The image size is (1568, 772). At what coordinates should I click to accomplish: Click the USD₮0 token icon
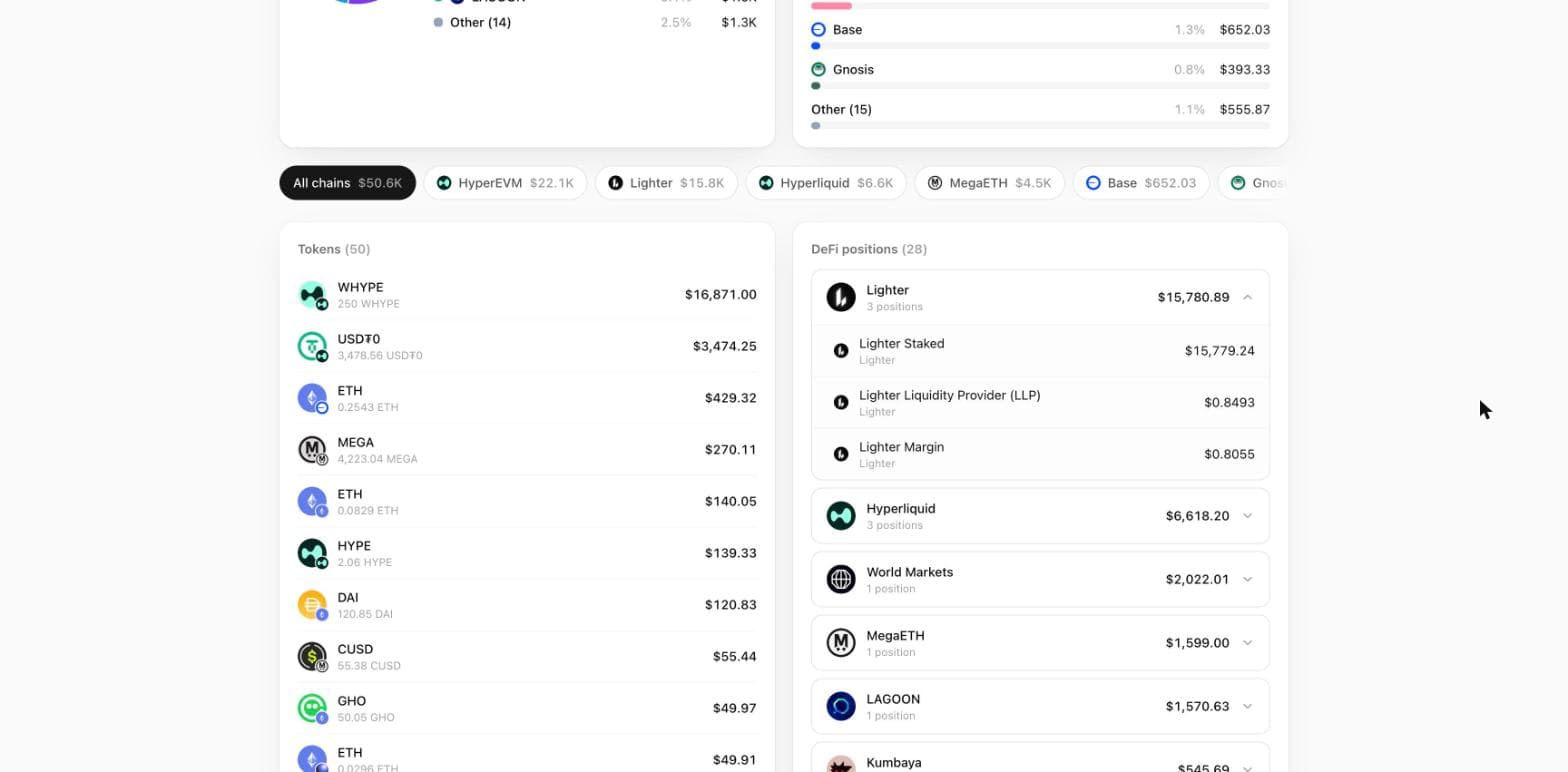coord(312,346)
